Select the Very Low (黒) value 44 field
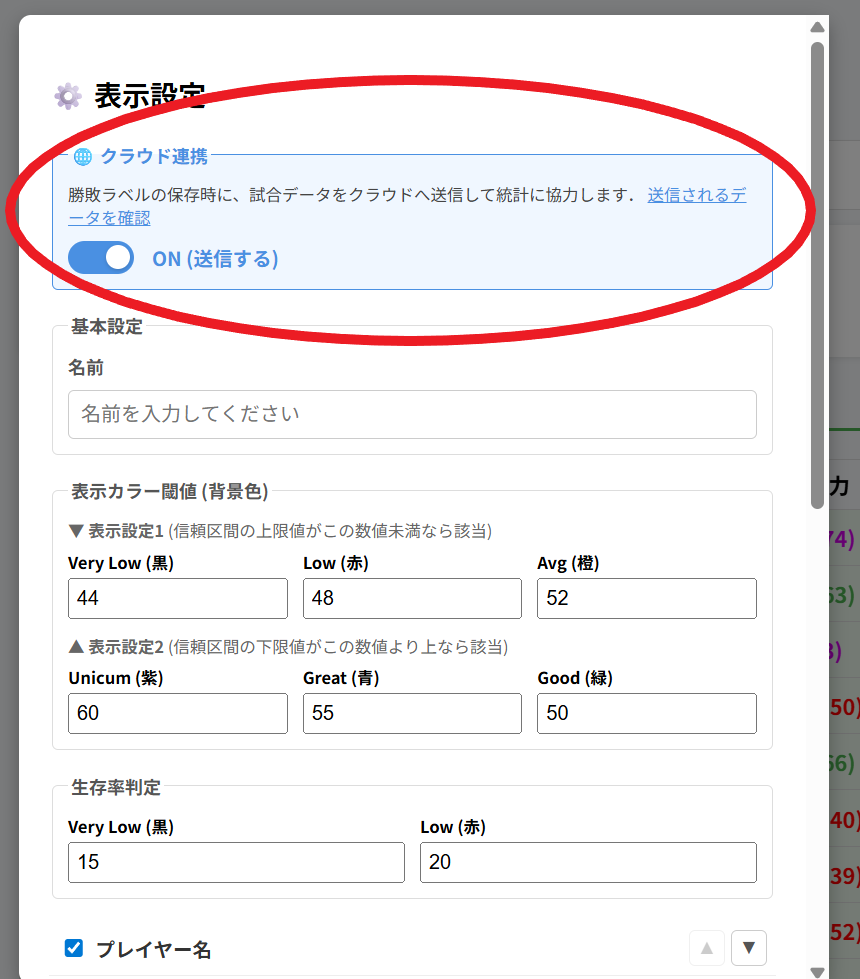The image size is (860, 979). click(x=177, y=598)
